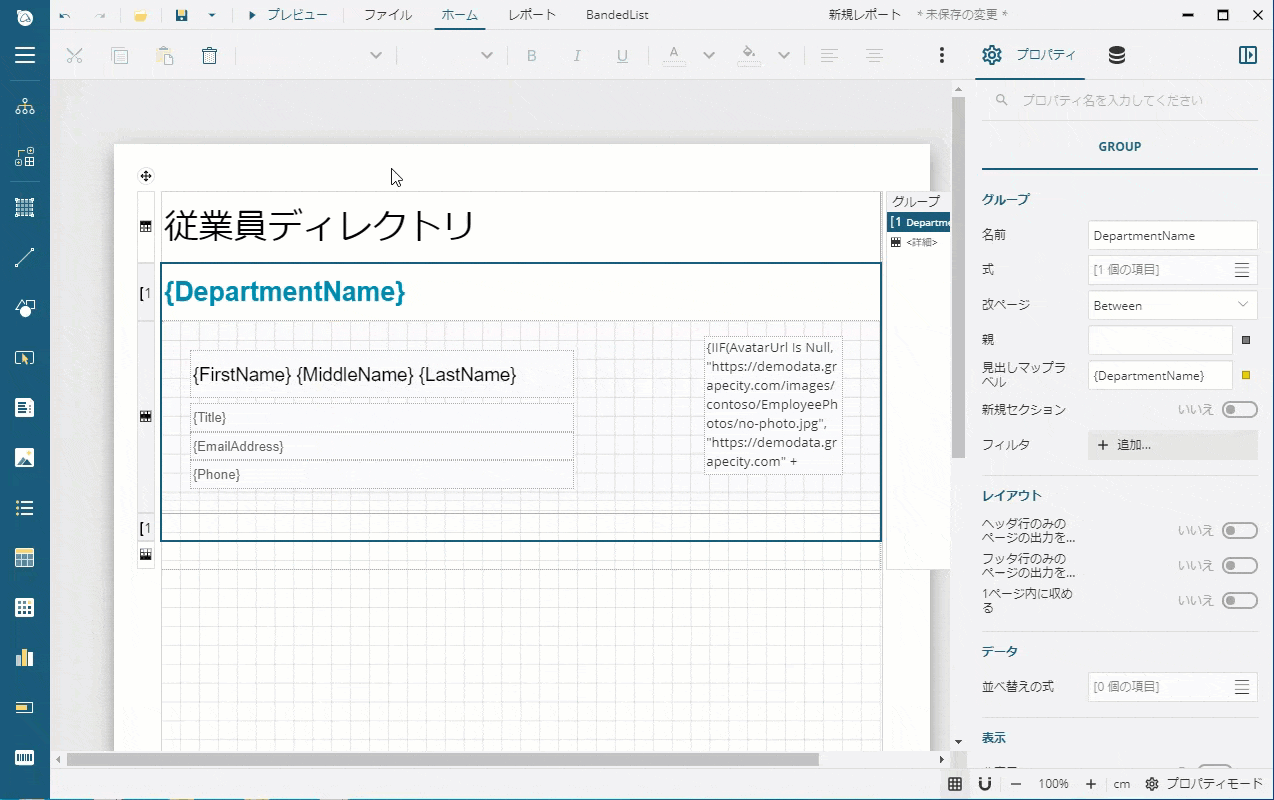
Task: Select the chart tool in left sidebar
Action: pos(25,657)
